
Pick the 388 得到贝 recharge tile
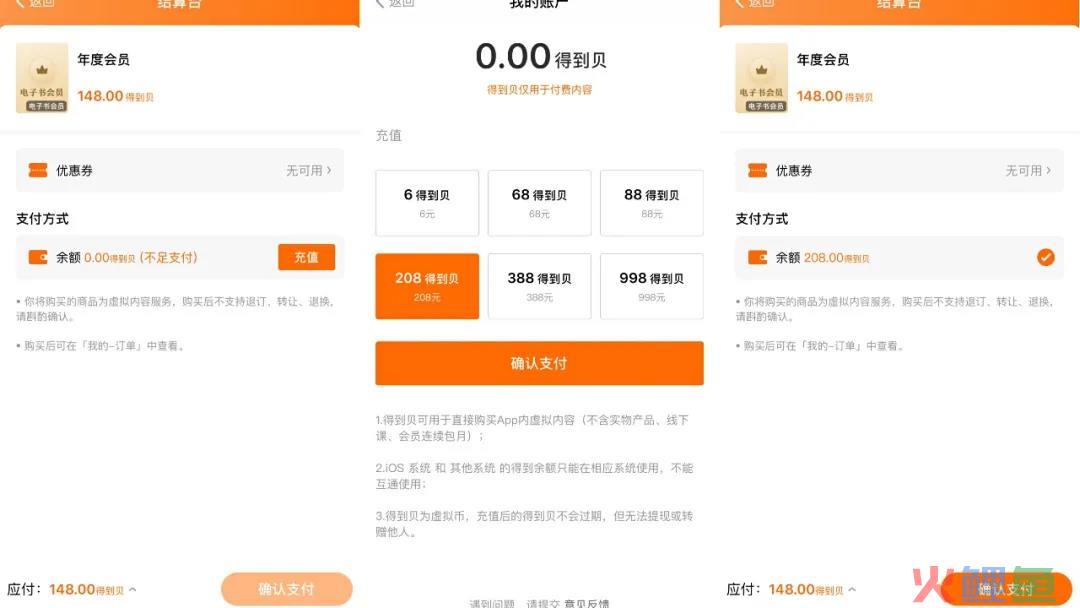(x=539, y=286)
